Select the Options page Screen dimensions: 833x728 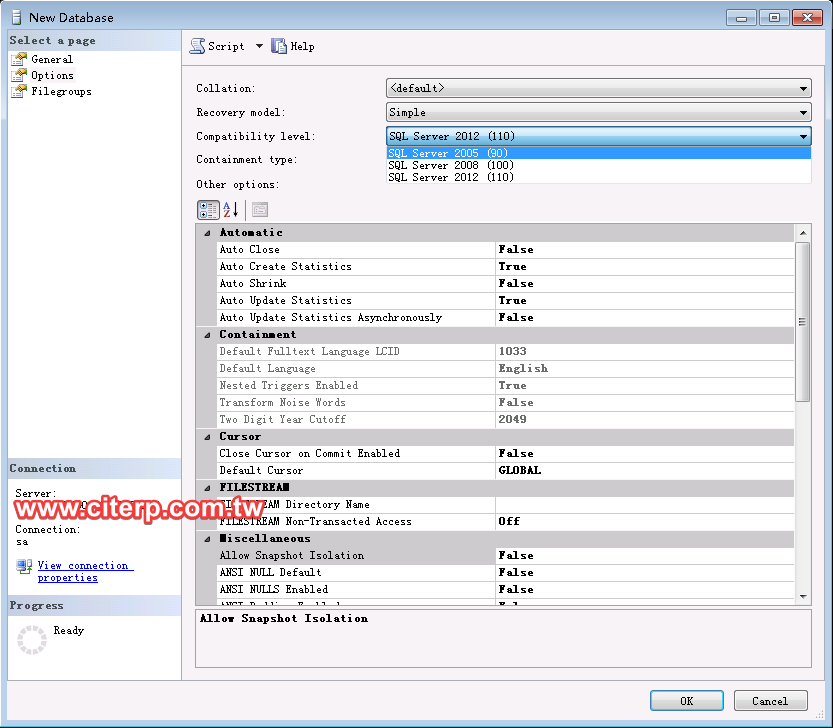click(x=52, y=75)
